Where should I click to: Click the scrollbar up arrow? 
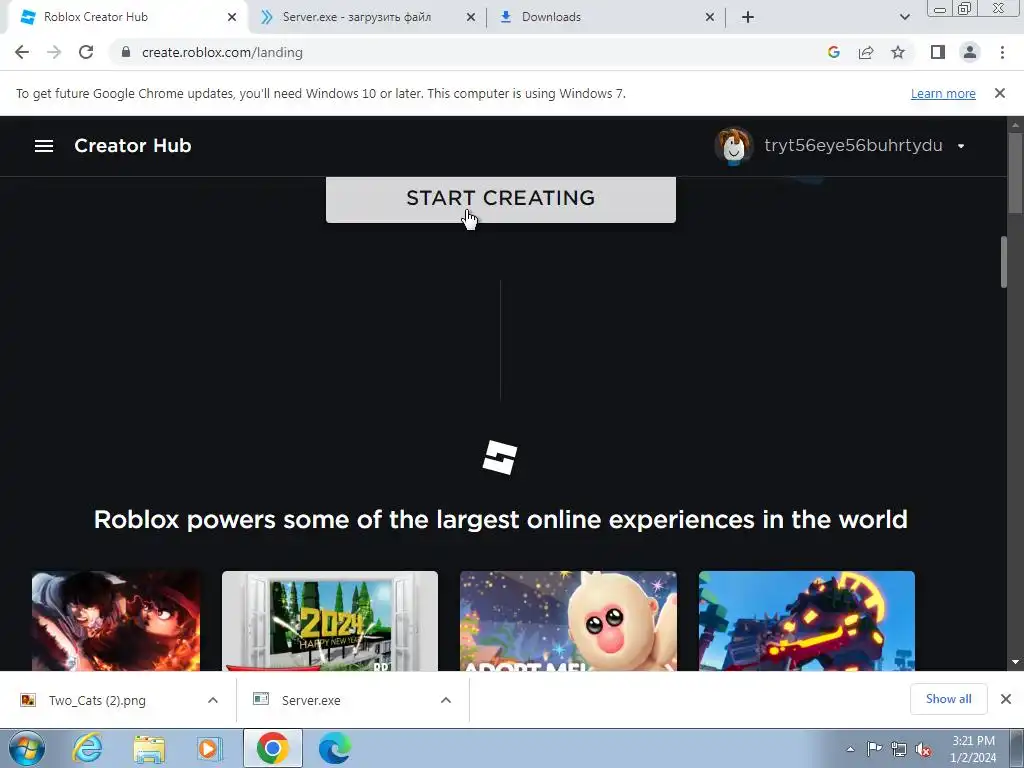tap(1016, 124)
